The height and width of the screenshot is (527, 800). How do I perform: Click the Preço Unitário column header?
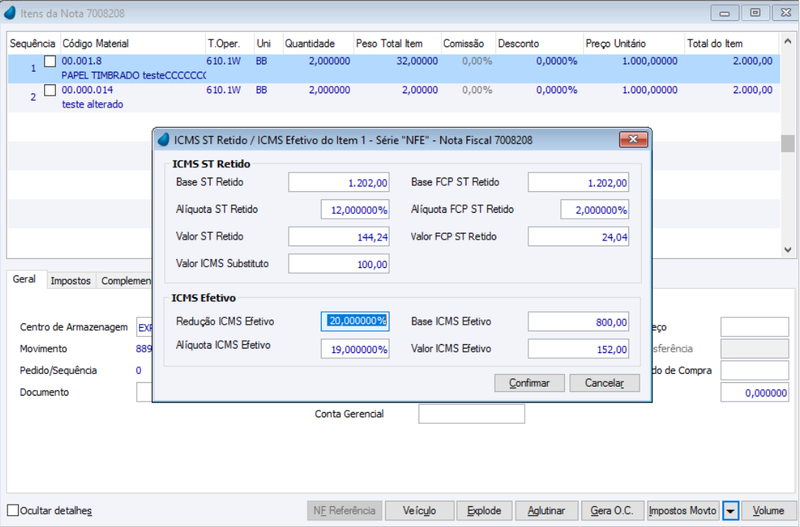pos(634,43)
